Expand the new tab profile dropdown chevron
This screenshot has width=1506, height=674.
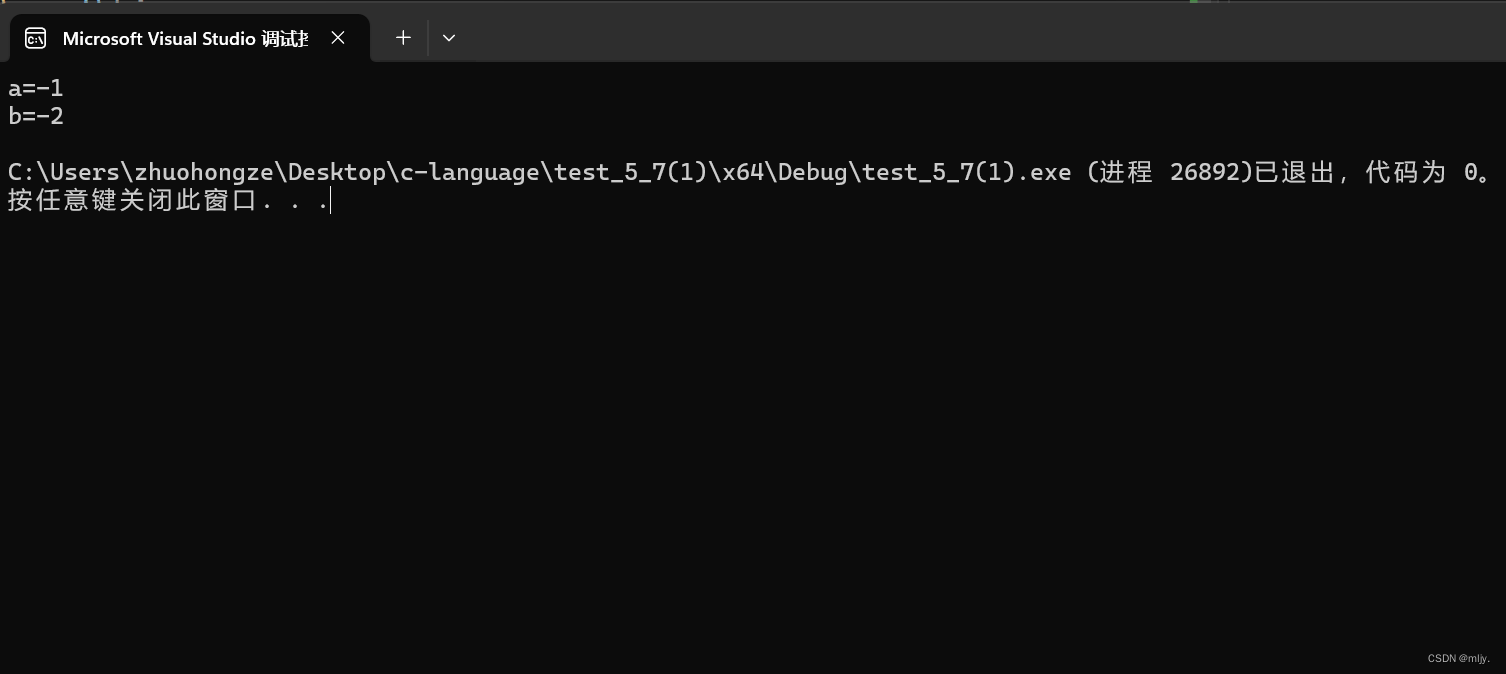click(x=449, y=38)
